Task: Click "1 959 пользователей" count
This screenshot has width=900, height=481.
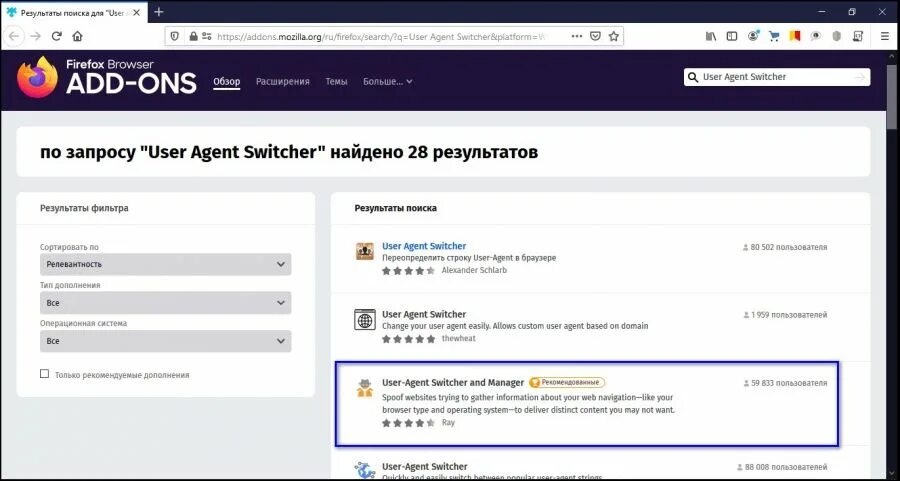Action: [x=785, y=315]
